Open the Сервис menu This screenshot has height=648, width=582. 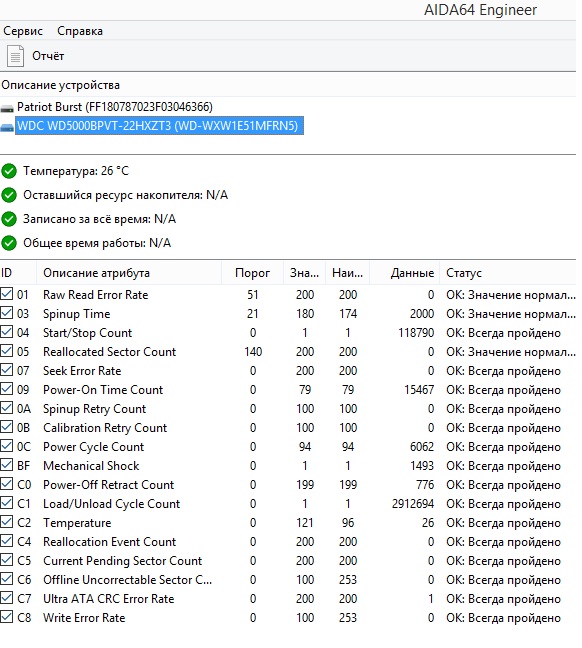click(23, 31)
